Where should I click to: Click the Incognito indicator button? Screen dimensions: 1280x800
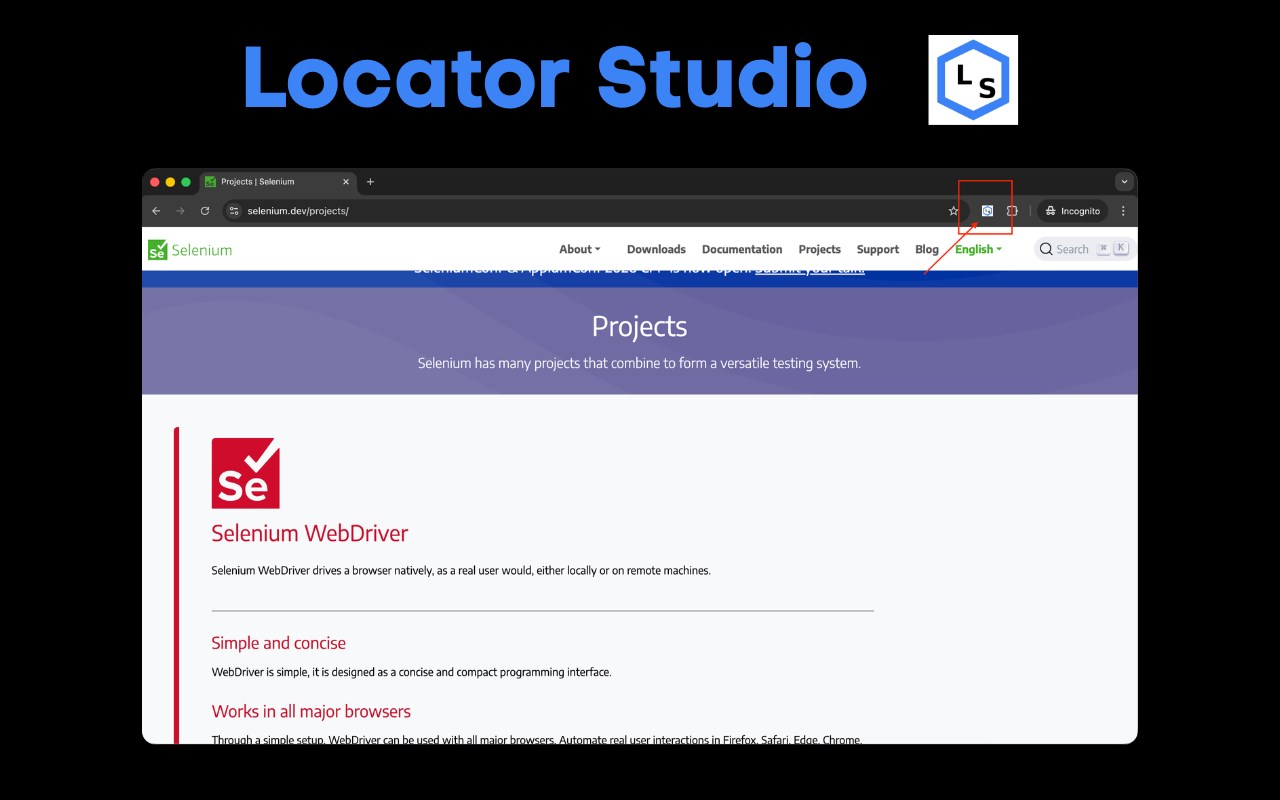1073,211
